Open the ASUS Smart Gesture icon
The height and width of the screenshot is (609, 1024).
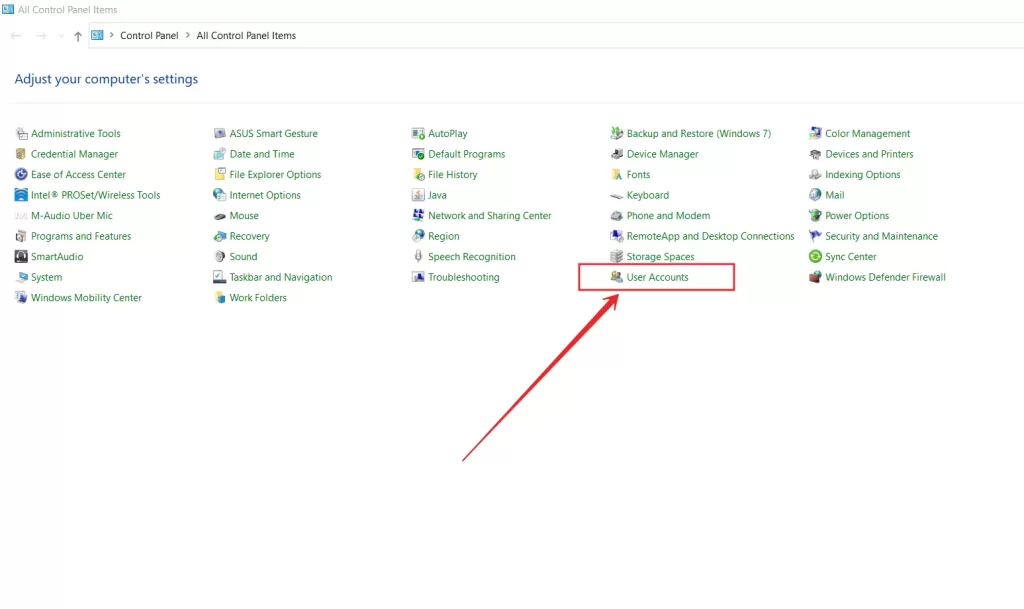coord(219,133)
